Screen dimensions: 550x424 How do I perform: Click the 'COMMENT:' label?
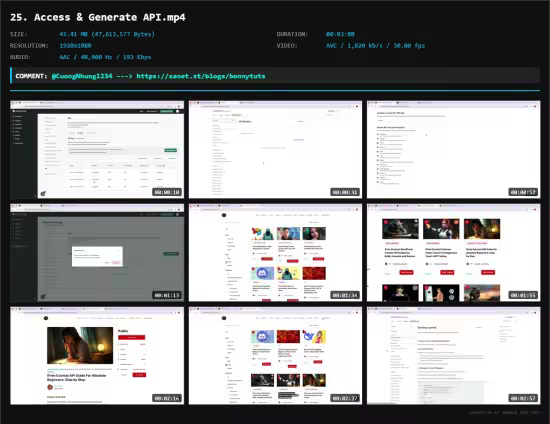click(x=31, y=76)
